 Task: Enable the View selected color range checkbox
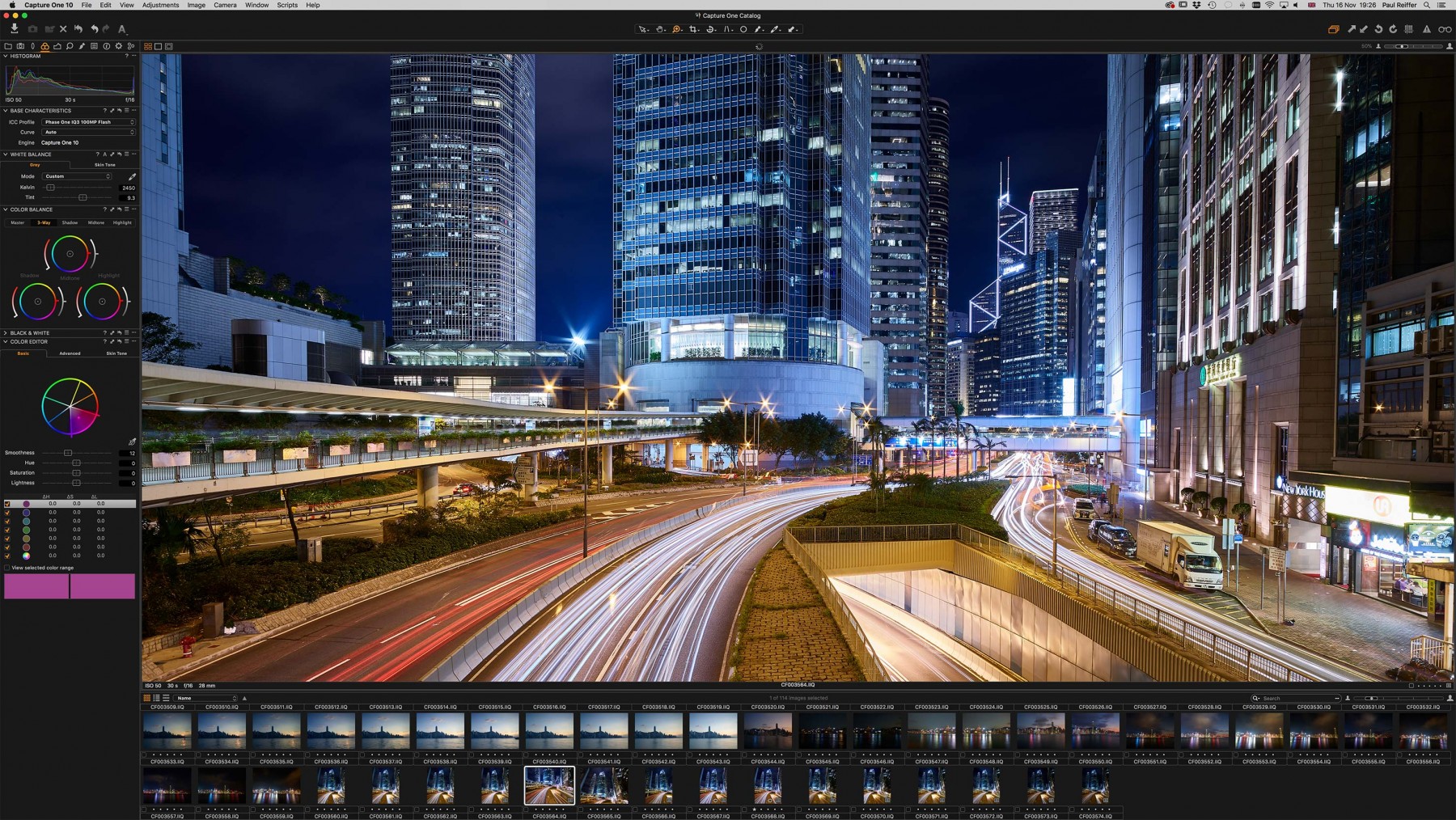pos(6,568)
